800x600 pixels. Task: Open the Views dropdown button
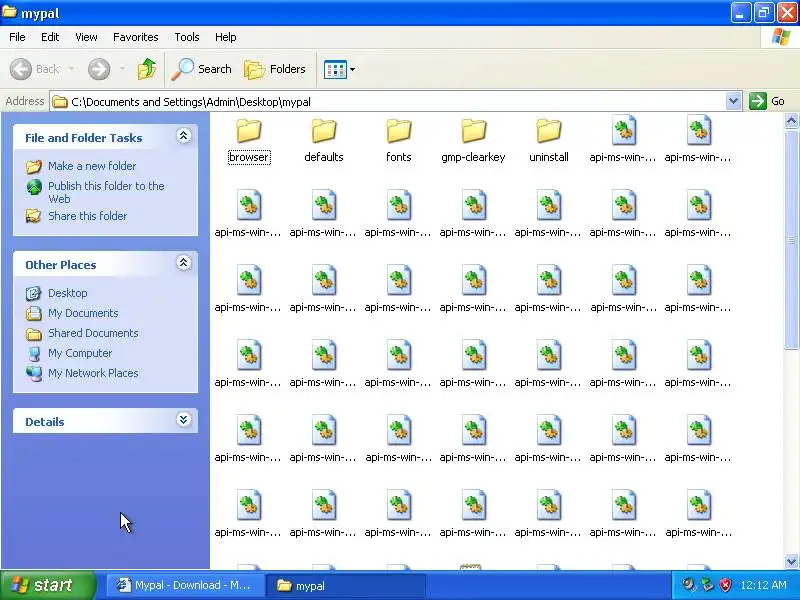(339, 69)
